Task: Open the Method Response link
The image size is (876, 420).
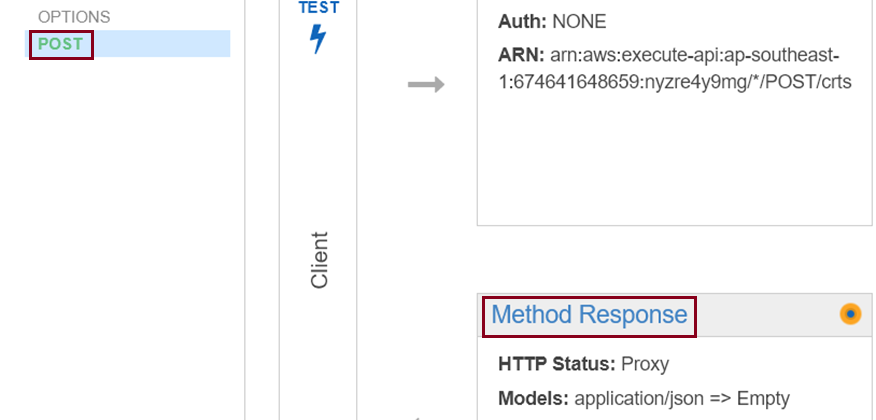Action: (589, 315)
